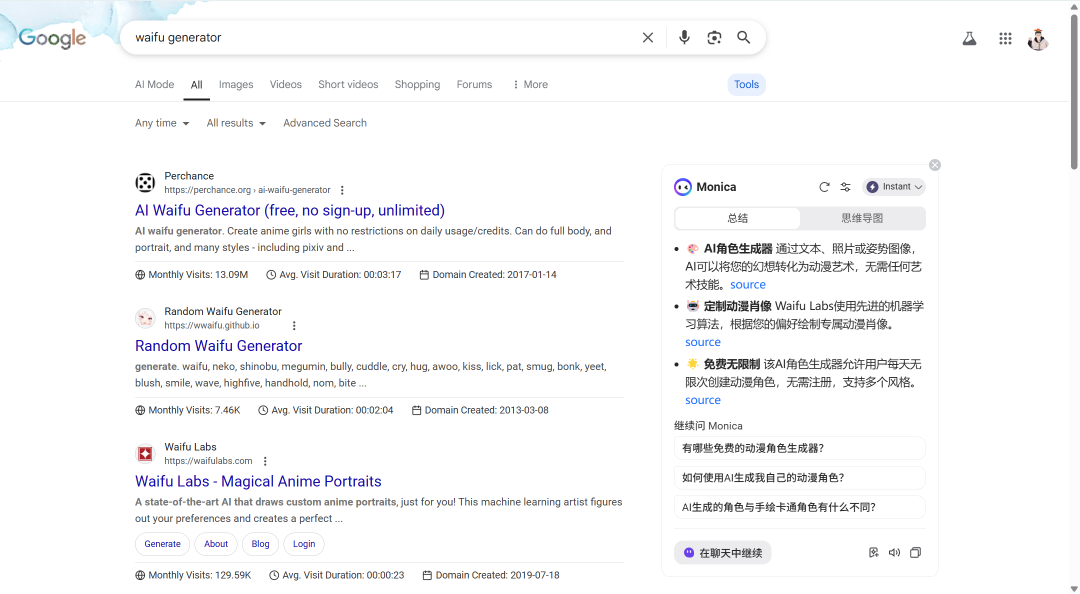Select 总结 tab in Monica
The height and width of the screenshot is (594, 1080).
pos(738,218)
